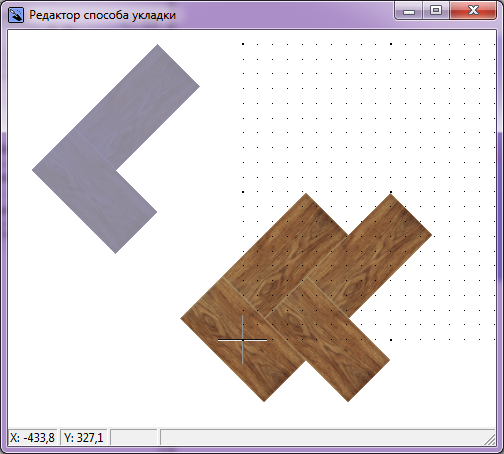Image resolution: width=504 pixels, height=454 pixels.
Task: Click the bold grid point right of the planks
Action: [x=391, y=340]
